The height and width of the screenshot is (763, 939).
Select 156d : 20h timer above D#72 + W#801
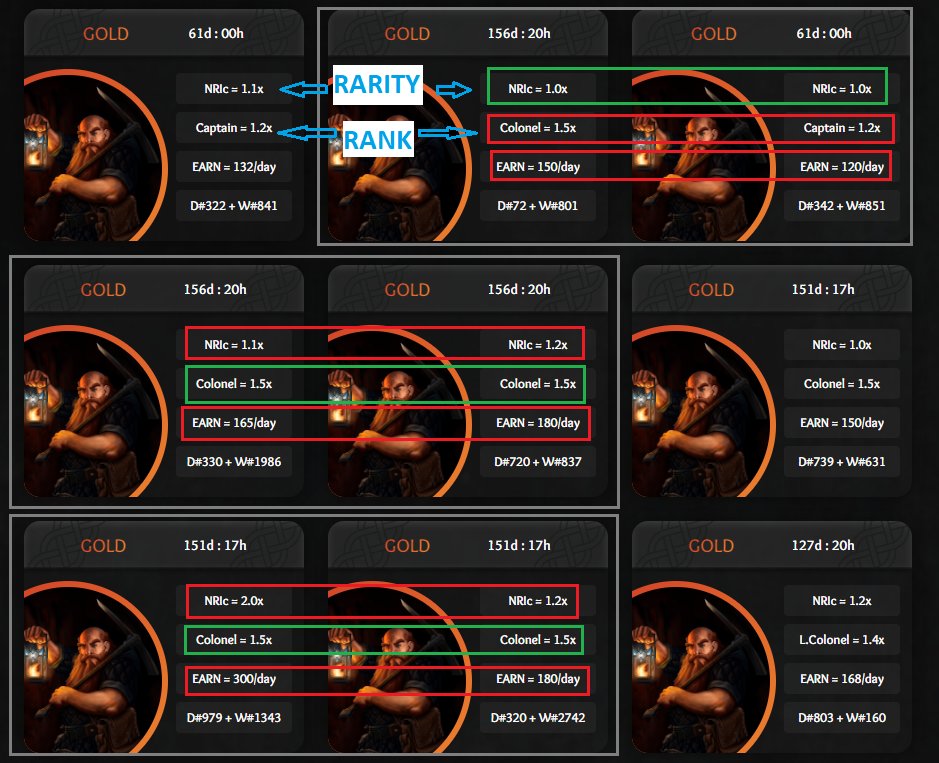[x=519, y=34]
